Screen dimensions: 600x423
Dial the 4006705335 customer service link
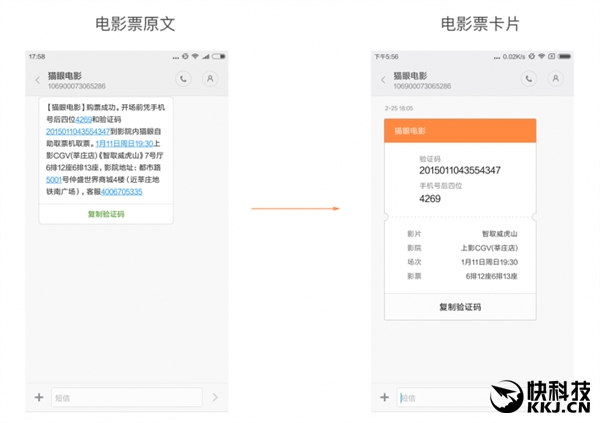[121, 191]
